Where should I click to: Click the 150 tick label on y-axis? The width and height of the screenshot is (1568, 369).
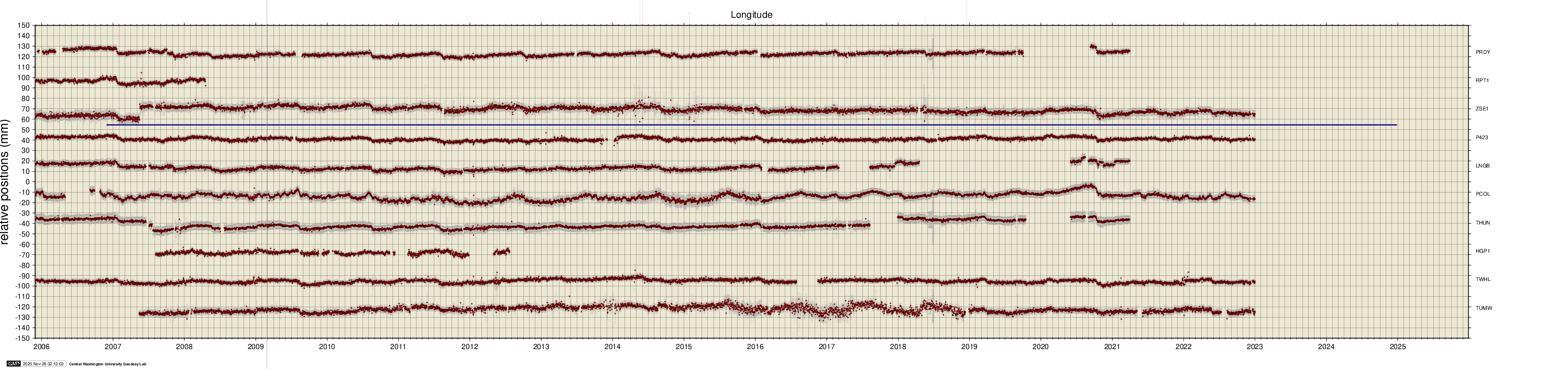point(24,26)
